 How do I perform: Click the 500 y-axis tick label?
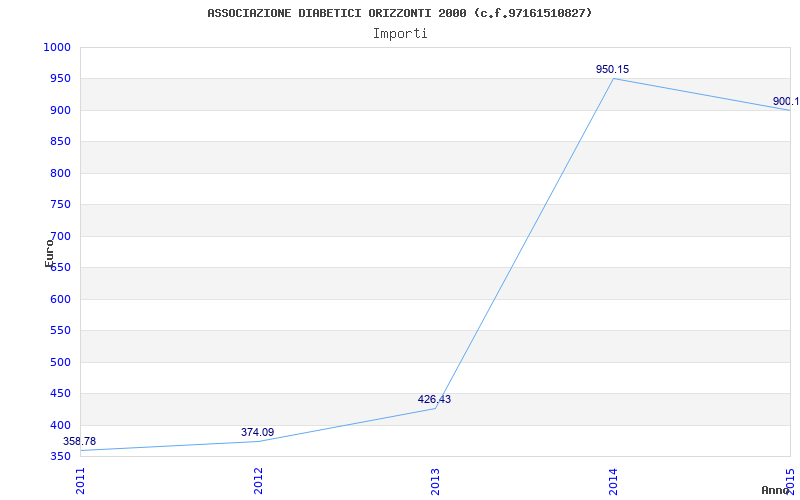(x=60, y=362)
